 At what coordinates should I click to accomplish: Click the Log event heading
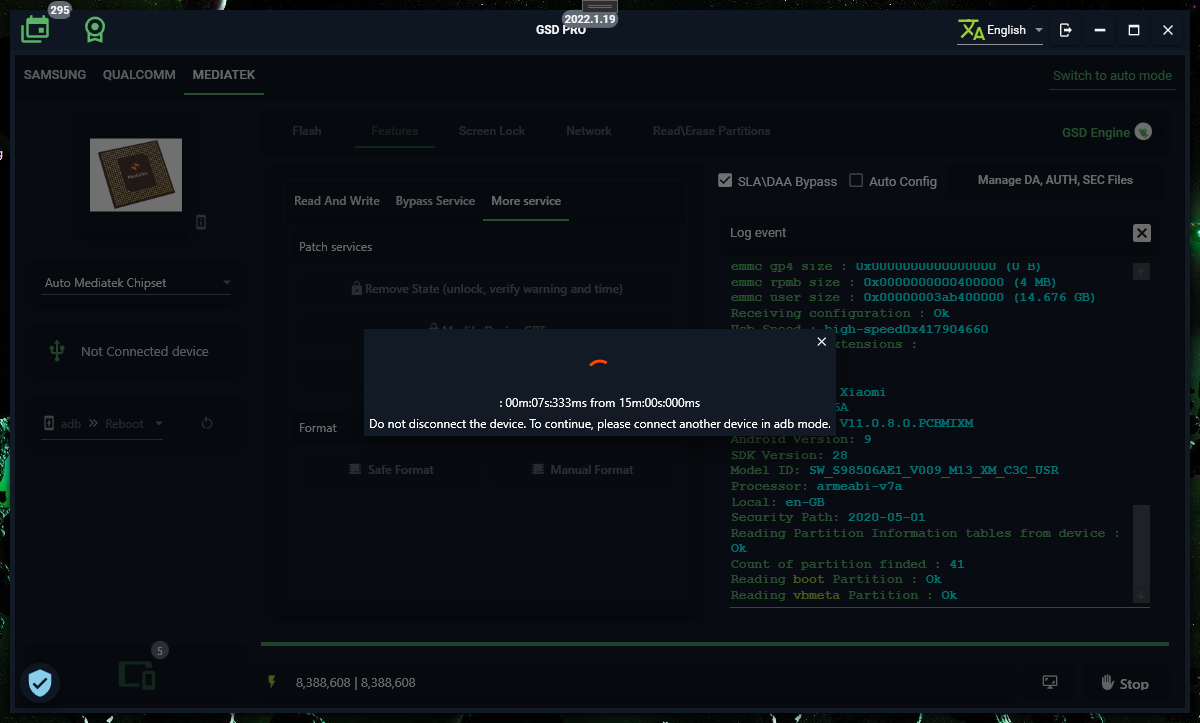pyautogui.click(x=758, y=233)
